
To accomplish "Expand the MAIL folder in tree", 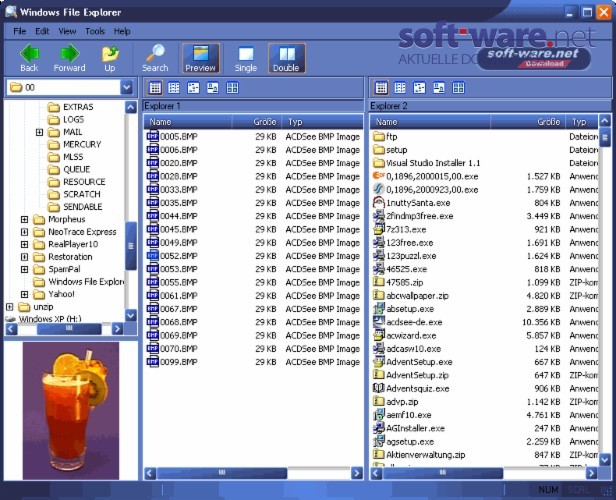I will [x=39, y=132].
